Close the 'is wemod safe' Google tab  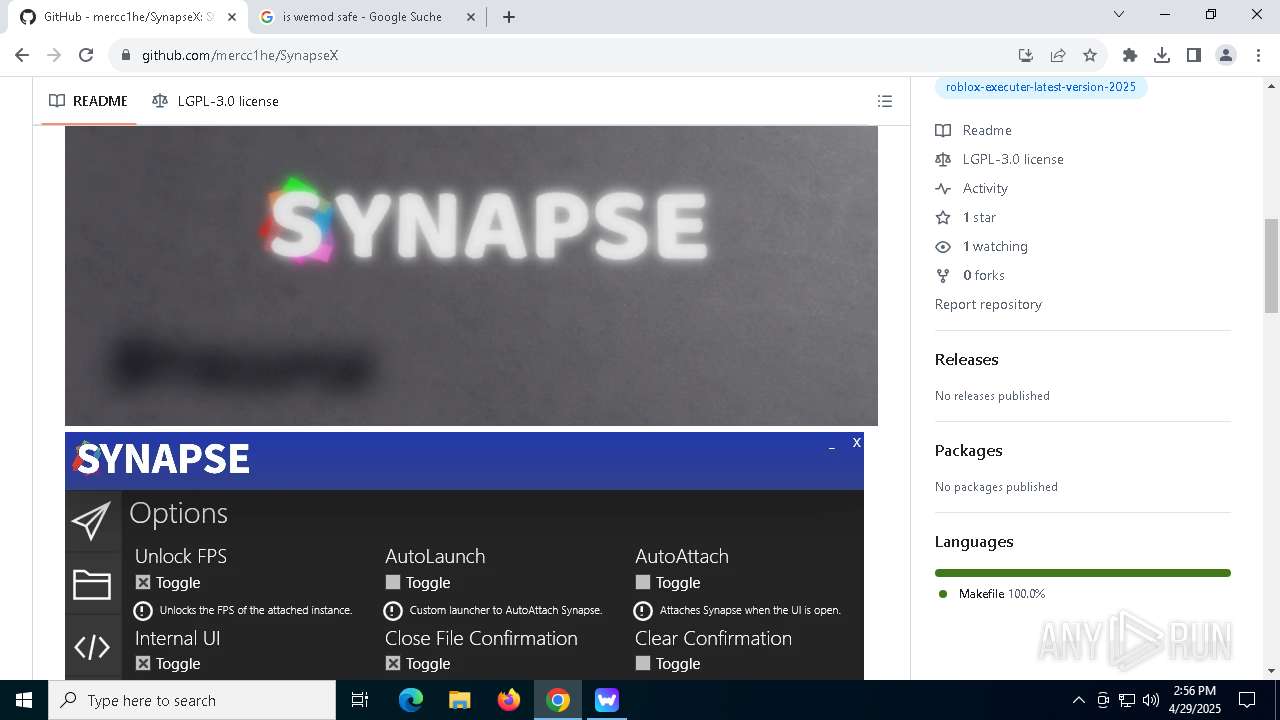pos(469,17)
